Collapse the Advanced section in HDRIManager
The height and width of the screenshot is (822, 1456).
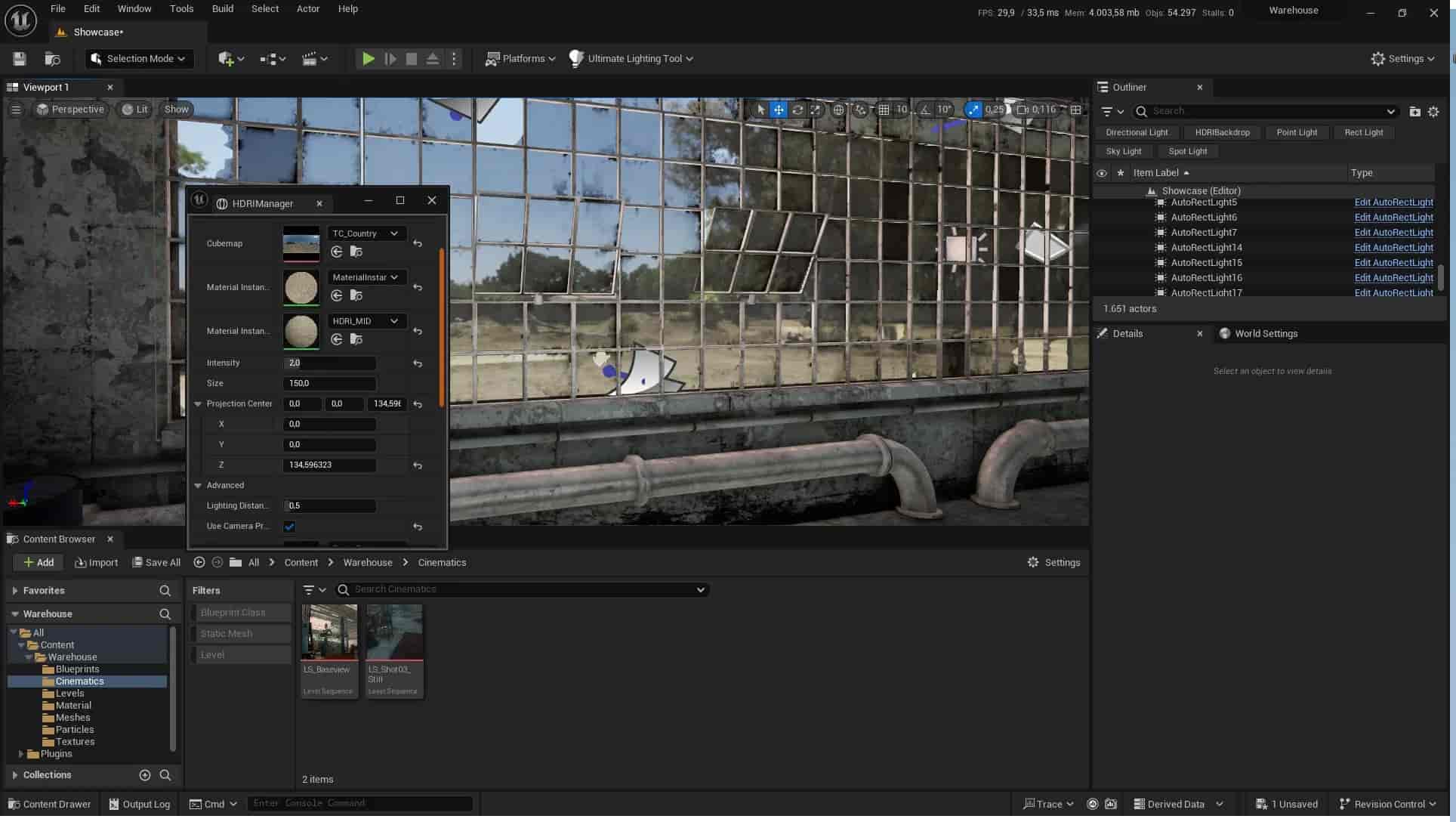198,487
